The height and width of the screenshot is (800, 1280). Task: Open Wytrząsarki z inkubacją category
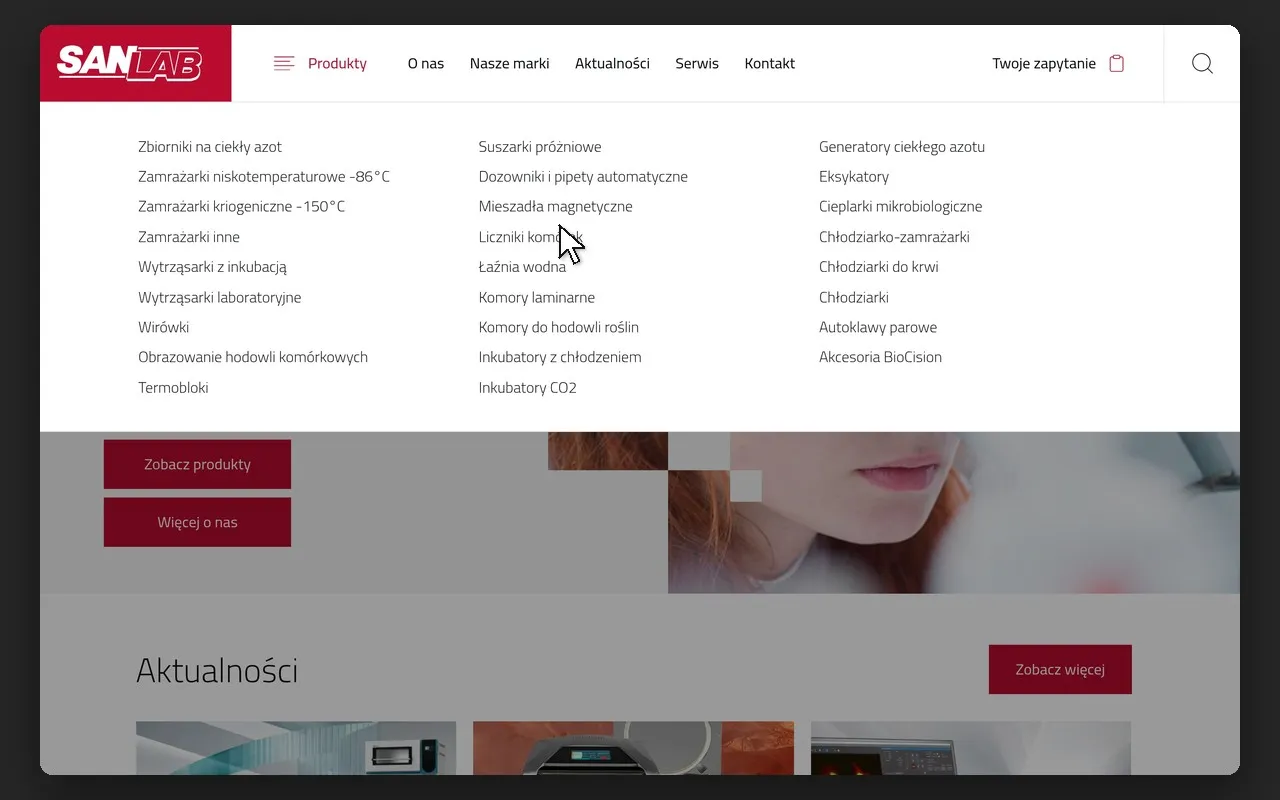coord(213,267)
